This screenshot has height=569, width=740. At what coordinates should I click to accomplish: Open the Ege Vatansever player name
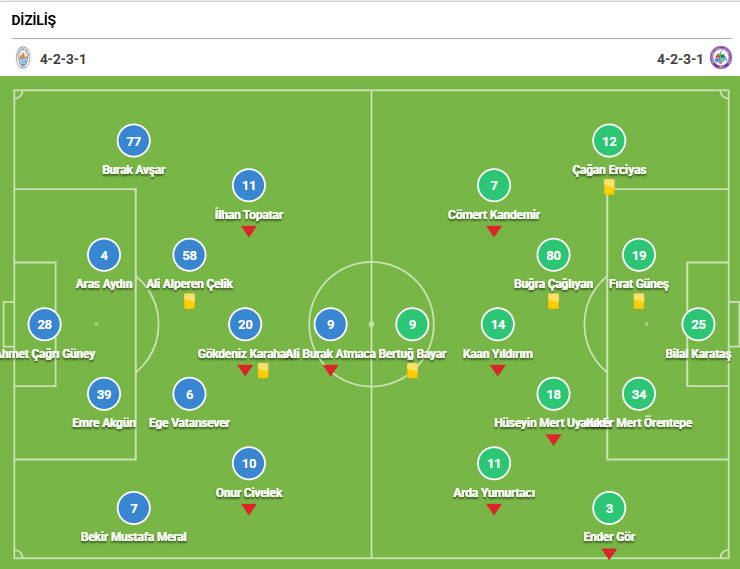pos(189,423)
